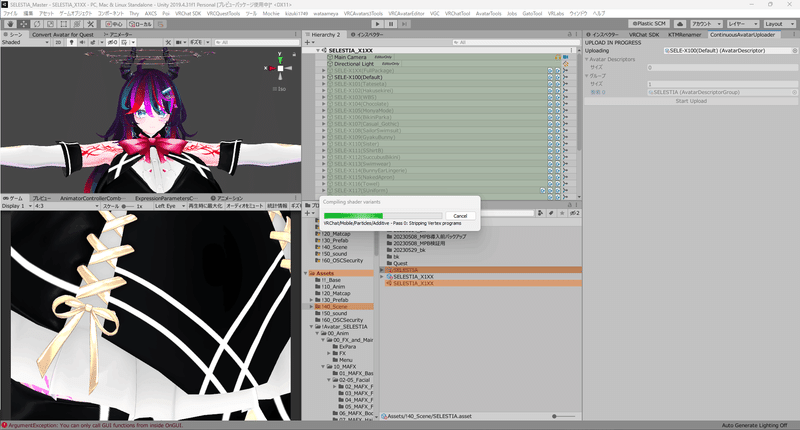Screen dimensions: 800x430
Task: Select the ContinuousAvatarUploader tab
Action: point(742,35)
